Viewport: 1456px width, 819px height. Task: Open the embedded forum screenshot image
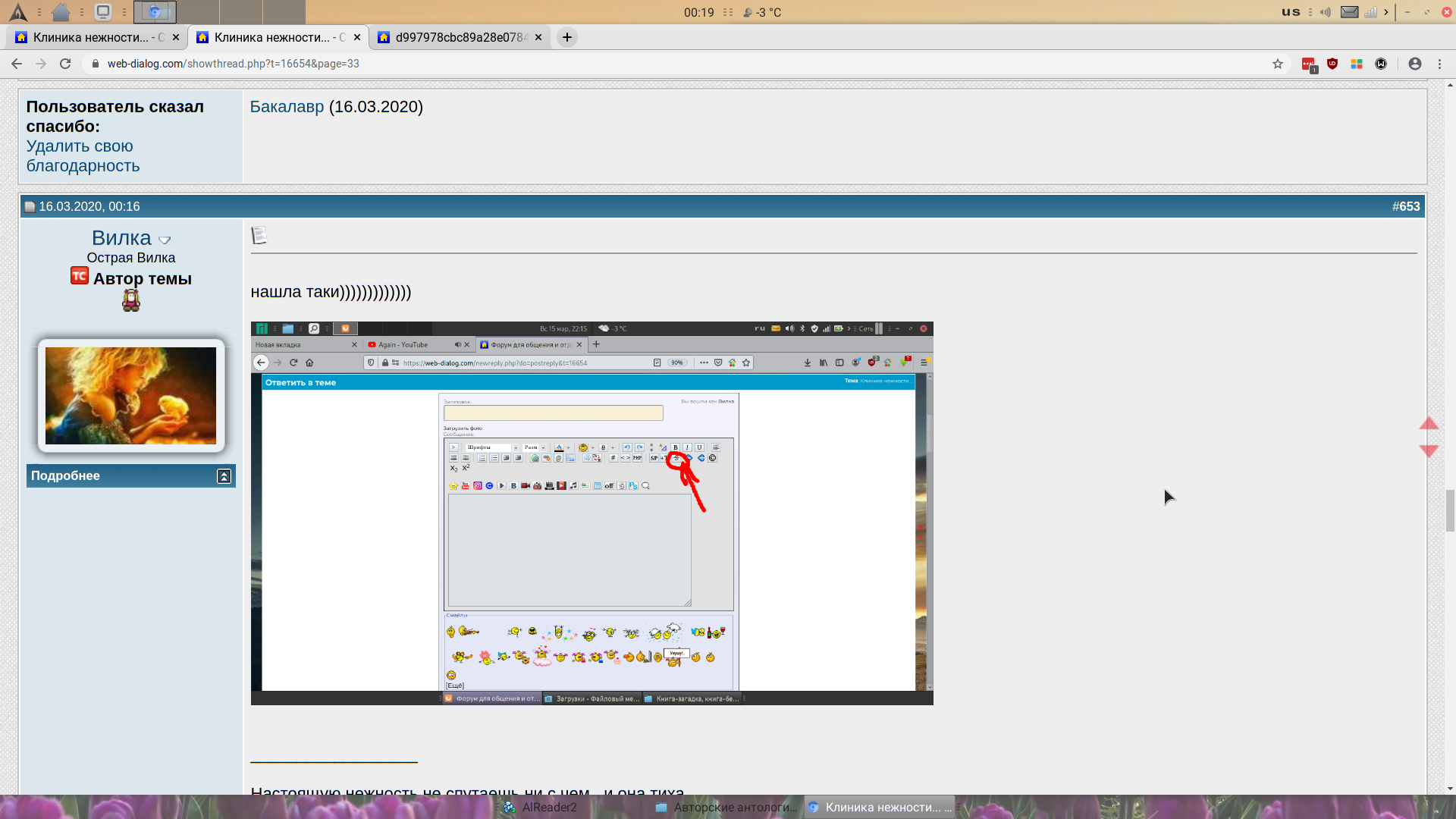(591, 513)
